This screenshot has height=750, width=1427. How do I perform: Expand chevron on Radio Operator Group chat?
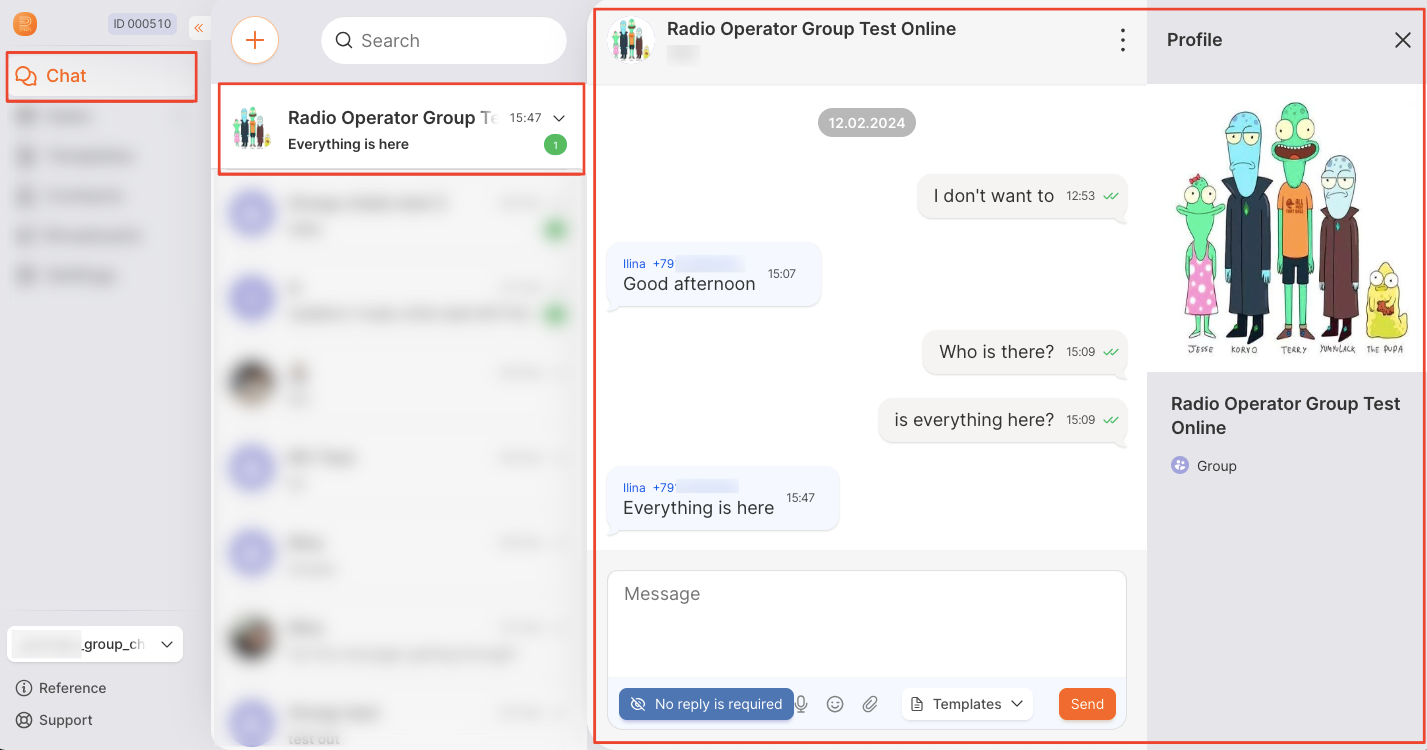click(x=559, y=118)
